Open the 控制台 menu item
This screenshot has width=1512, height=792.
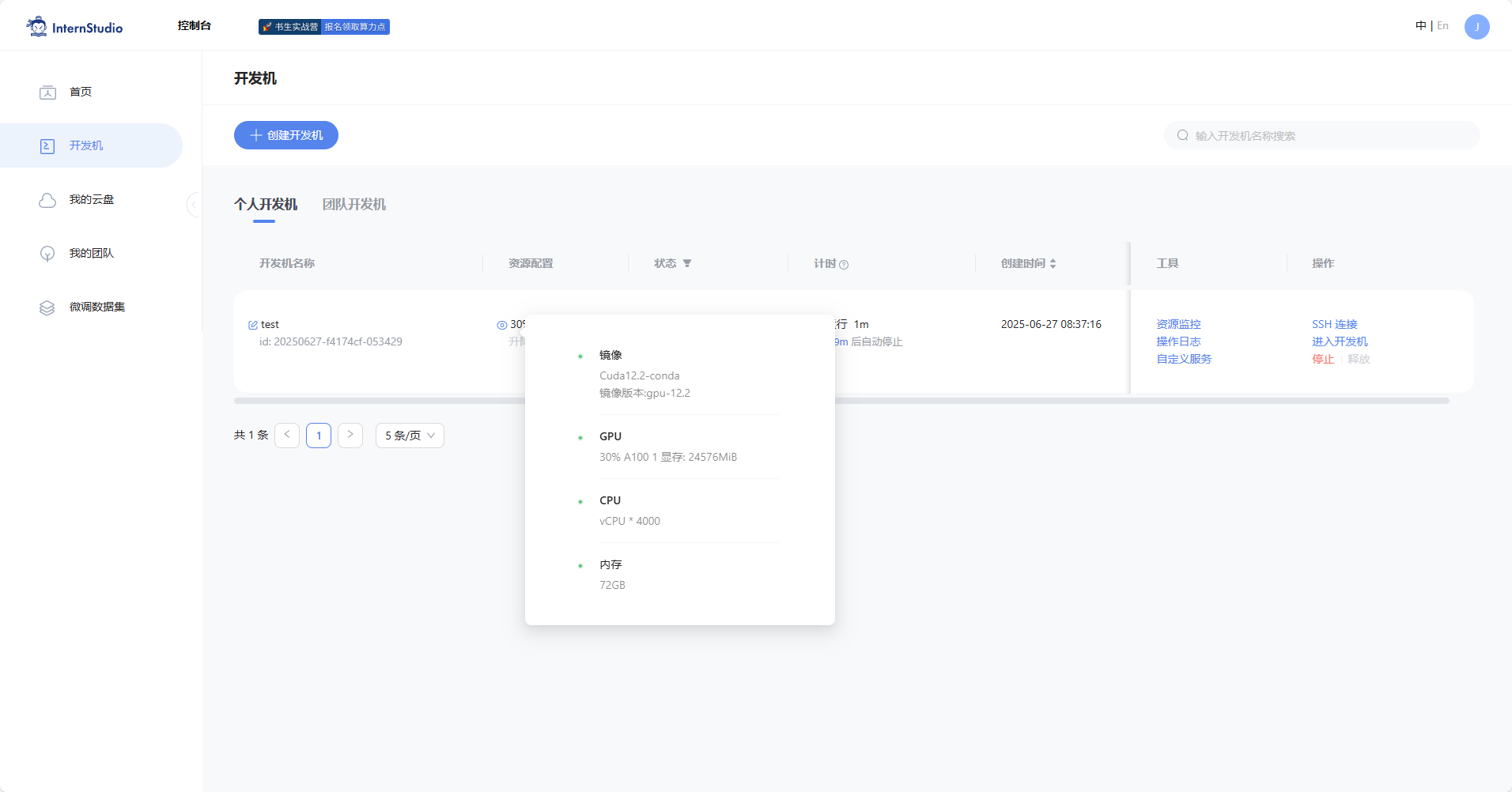click(x=195, y=26)
